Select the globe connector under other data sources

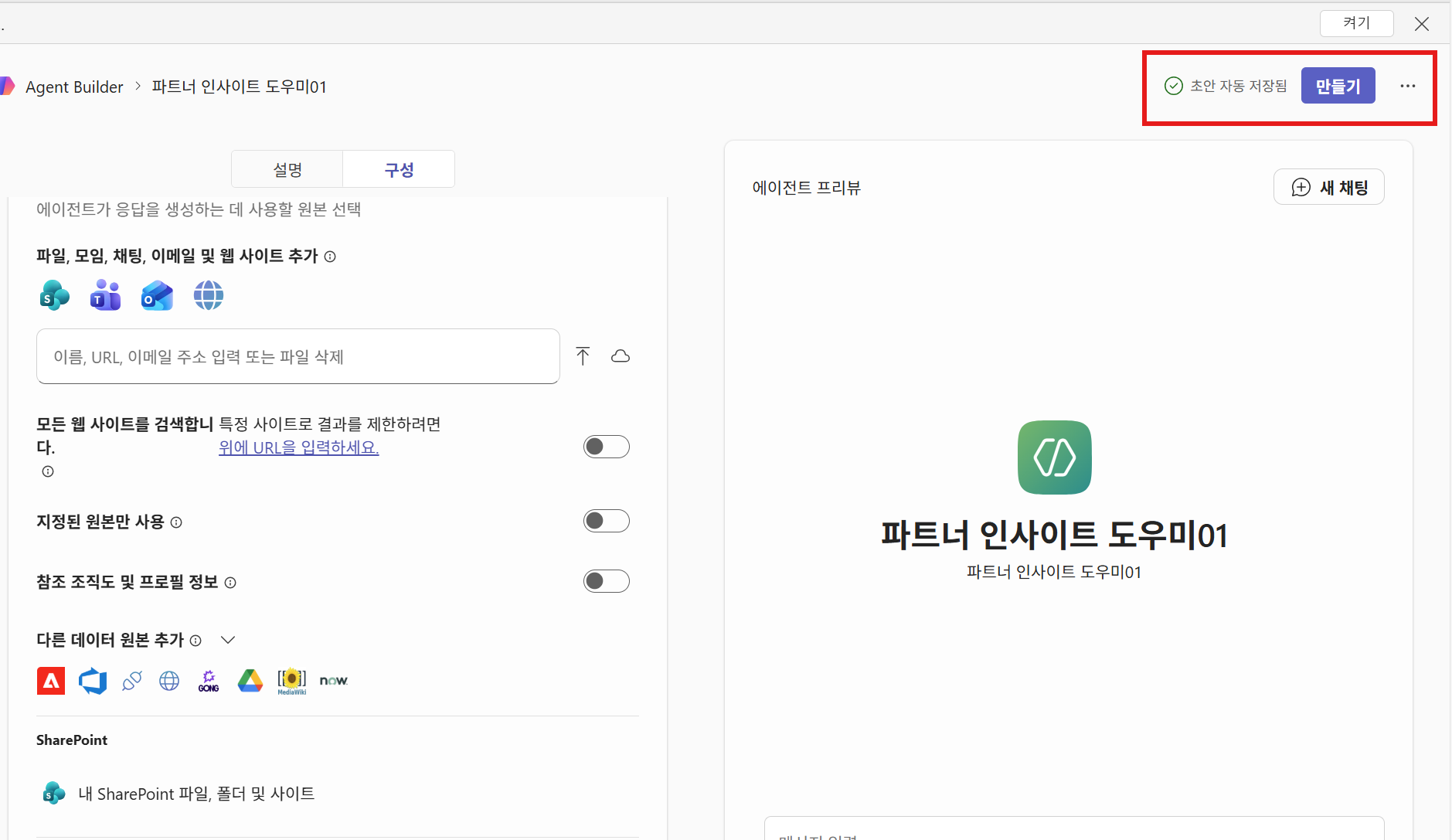[x=169, y=681]
